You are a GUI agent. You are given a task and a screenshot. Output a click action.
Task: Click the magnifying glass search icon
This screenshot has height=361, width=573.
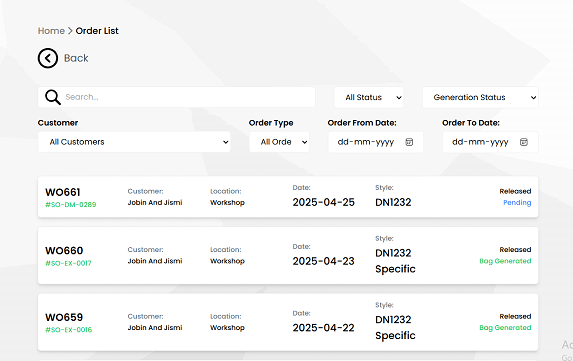click(x=53, y=97)
